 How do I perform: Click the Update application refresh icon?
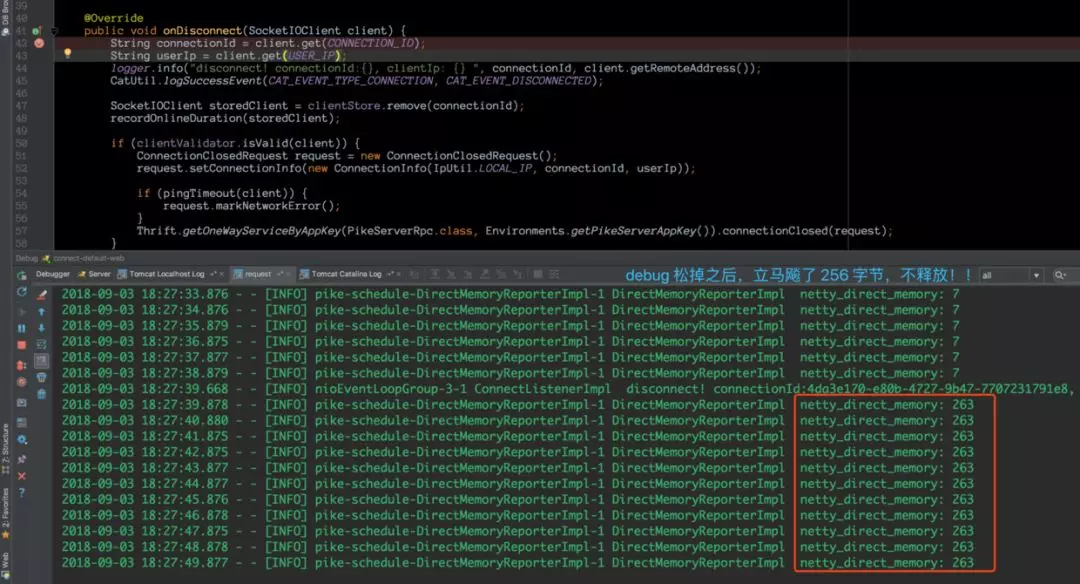(21, 292)
